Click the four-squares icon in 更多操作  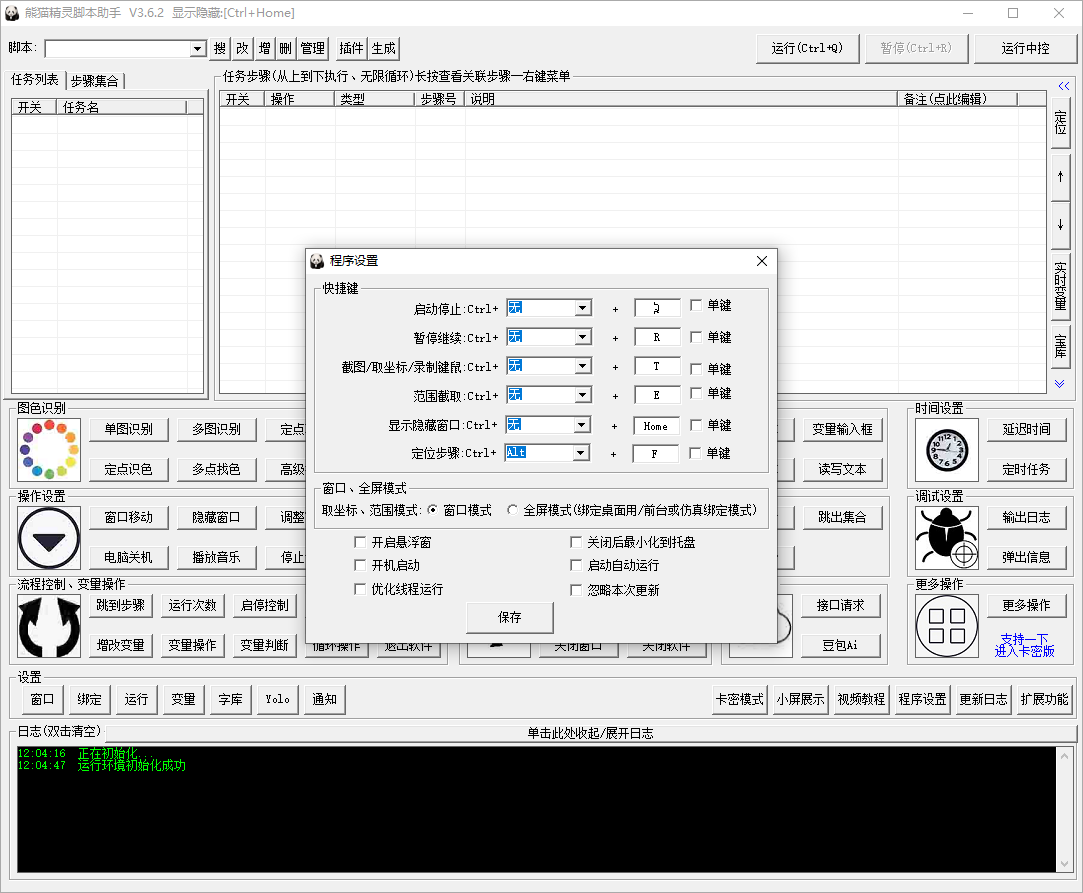click(946, 626)
